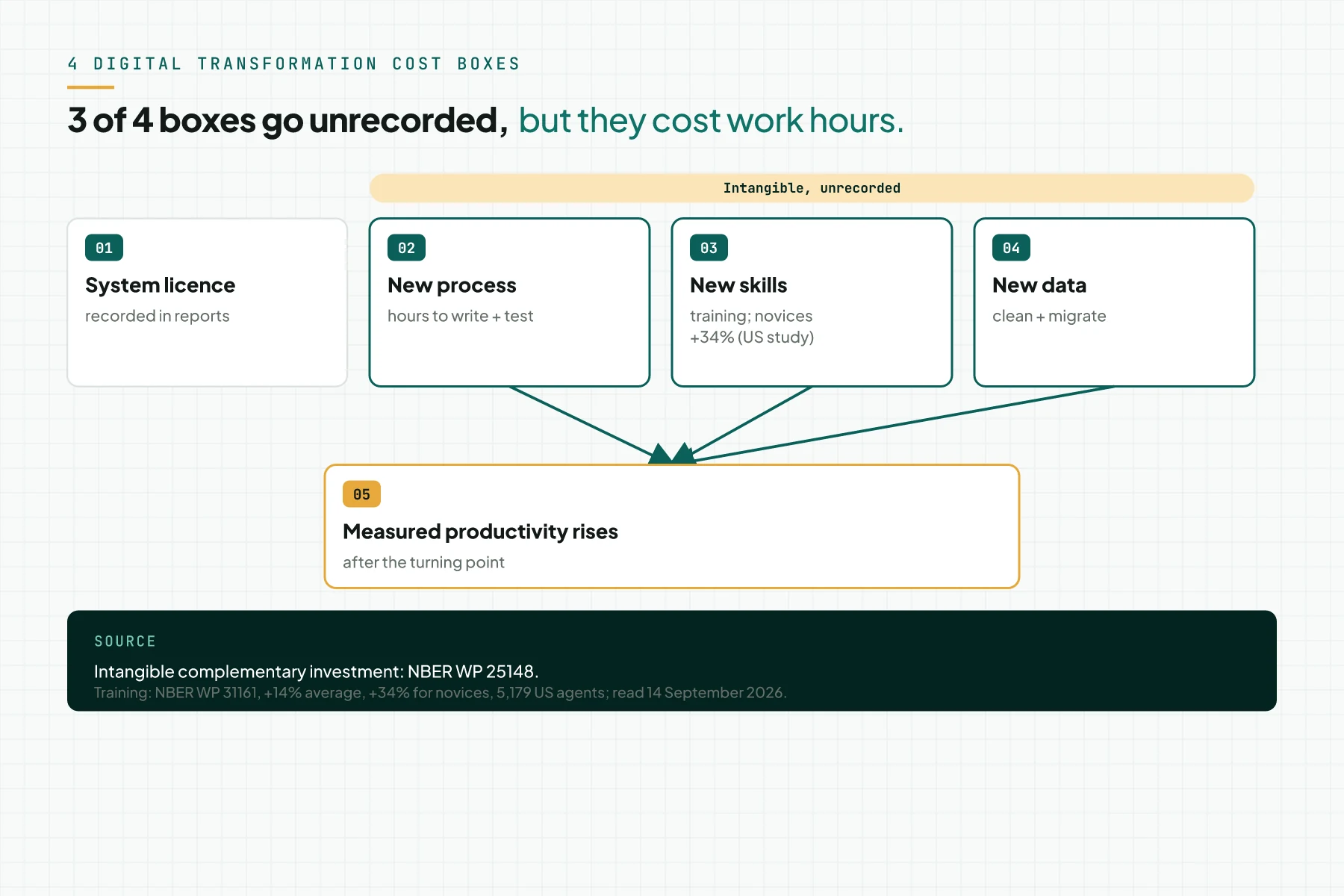Click 'but they cost work hours.' text
The height and width of the screenshot is (896, 1344).
[711, 120]
